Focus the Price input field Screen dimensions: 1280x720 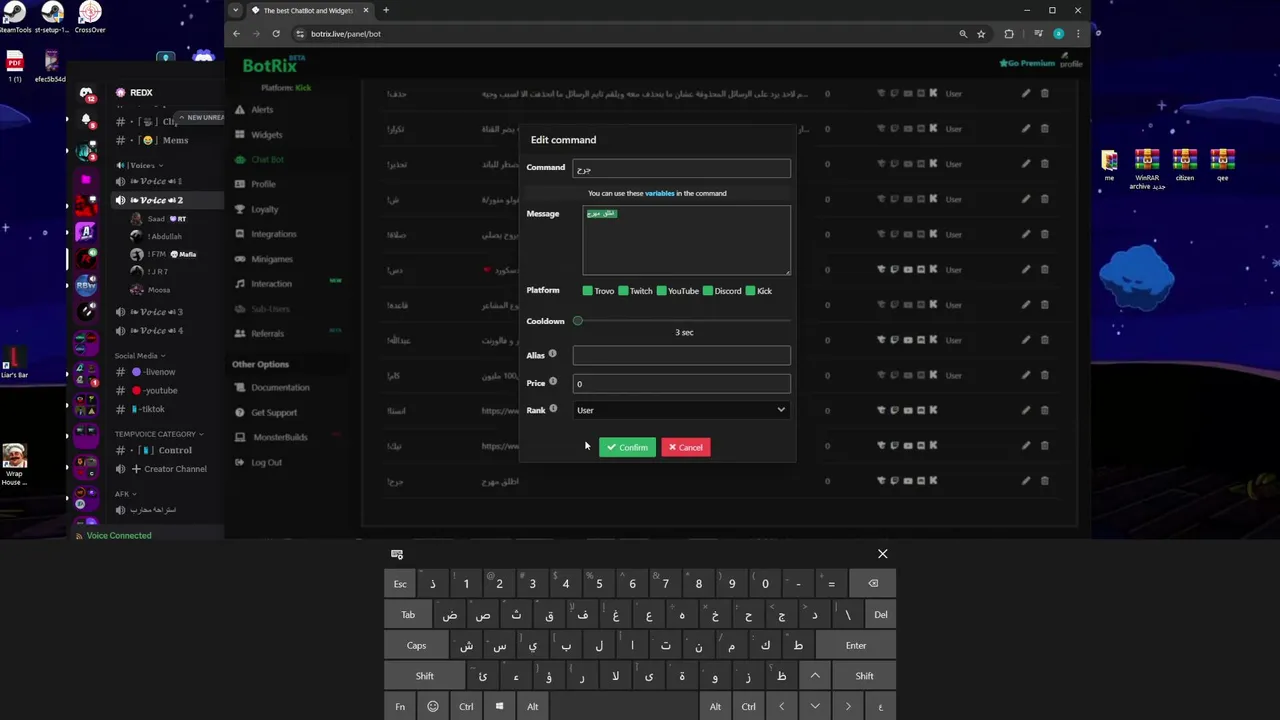click(x=681, y=384)
